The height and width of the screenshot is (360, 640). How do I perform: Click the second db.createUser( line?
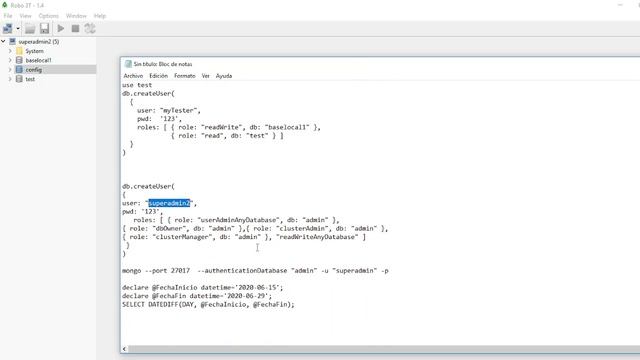pyautogui.click(x=148, y=186)
